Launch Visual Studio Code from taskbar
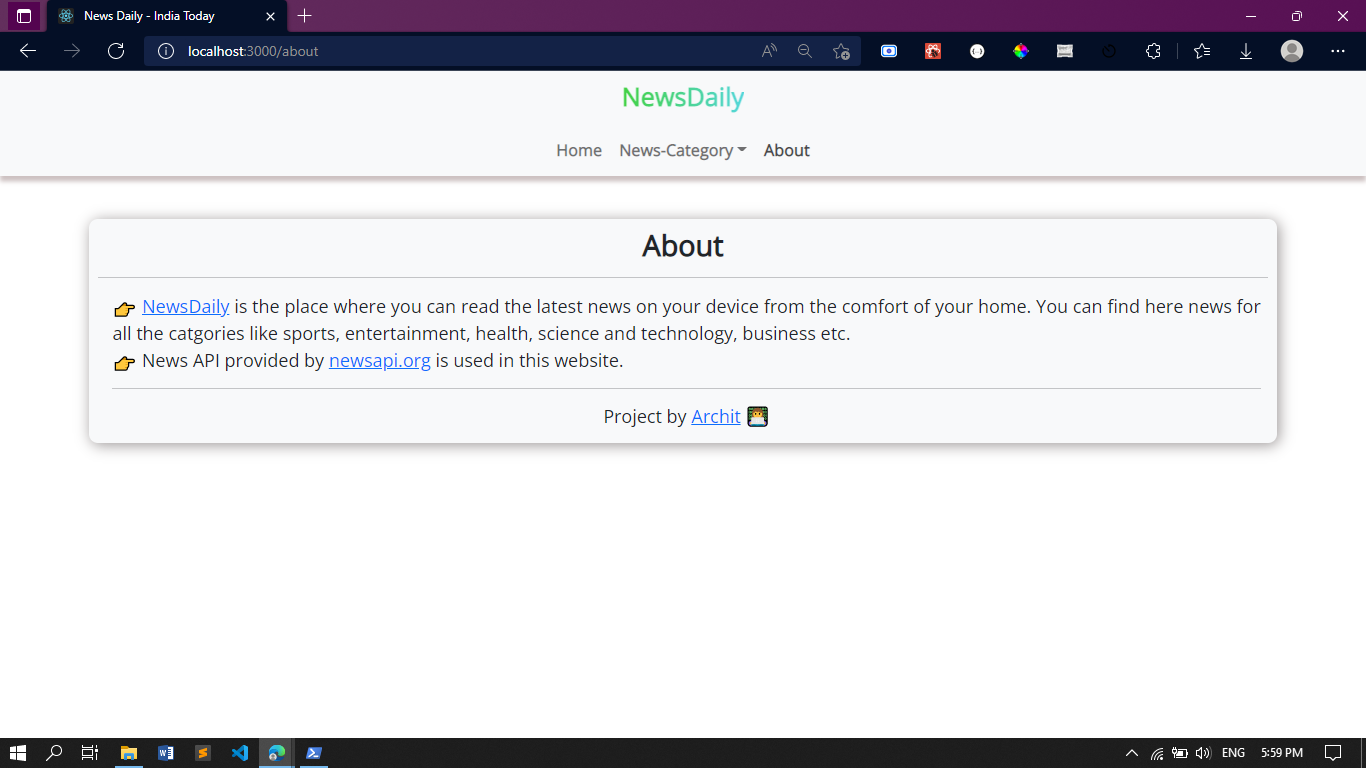The image size is (1366, 768). [x=240, y=753]
